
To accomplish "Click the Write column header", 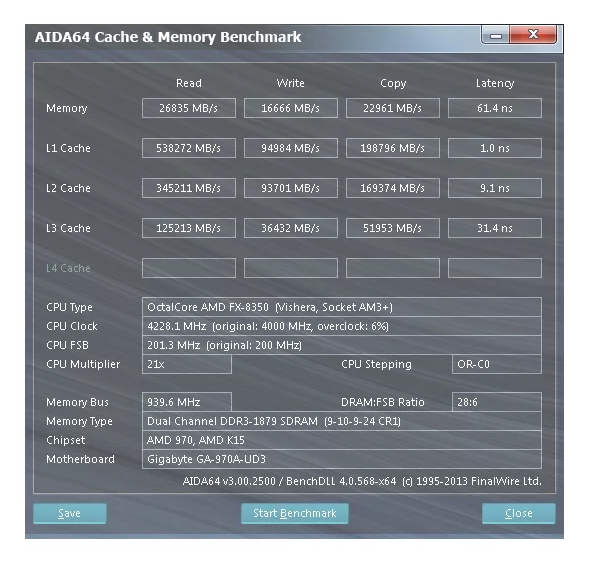I will point(291,83).
